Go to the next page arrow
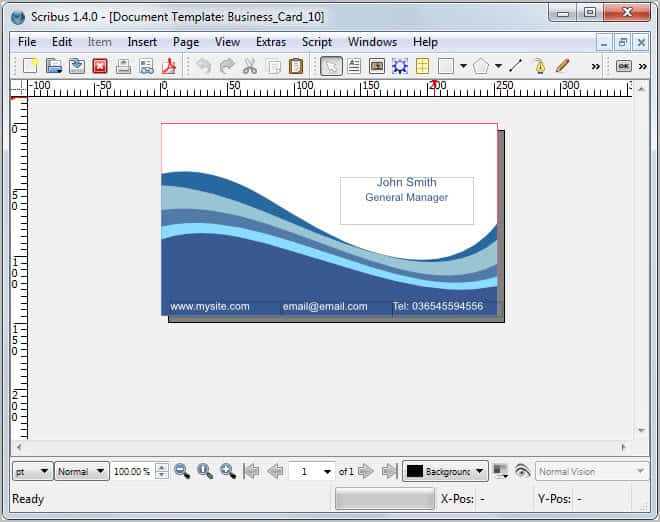Screen dimensions: 660x522 [366, 471]
